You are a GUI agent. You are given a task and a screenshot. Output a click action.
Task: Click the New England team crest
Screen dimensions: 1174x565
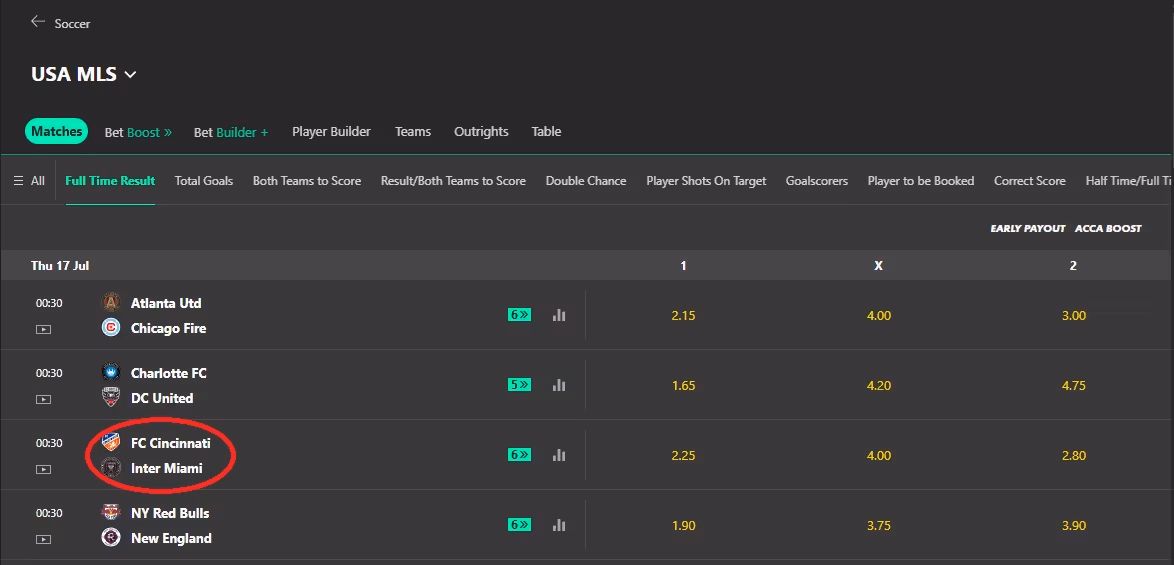(111, 537)
